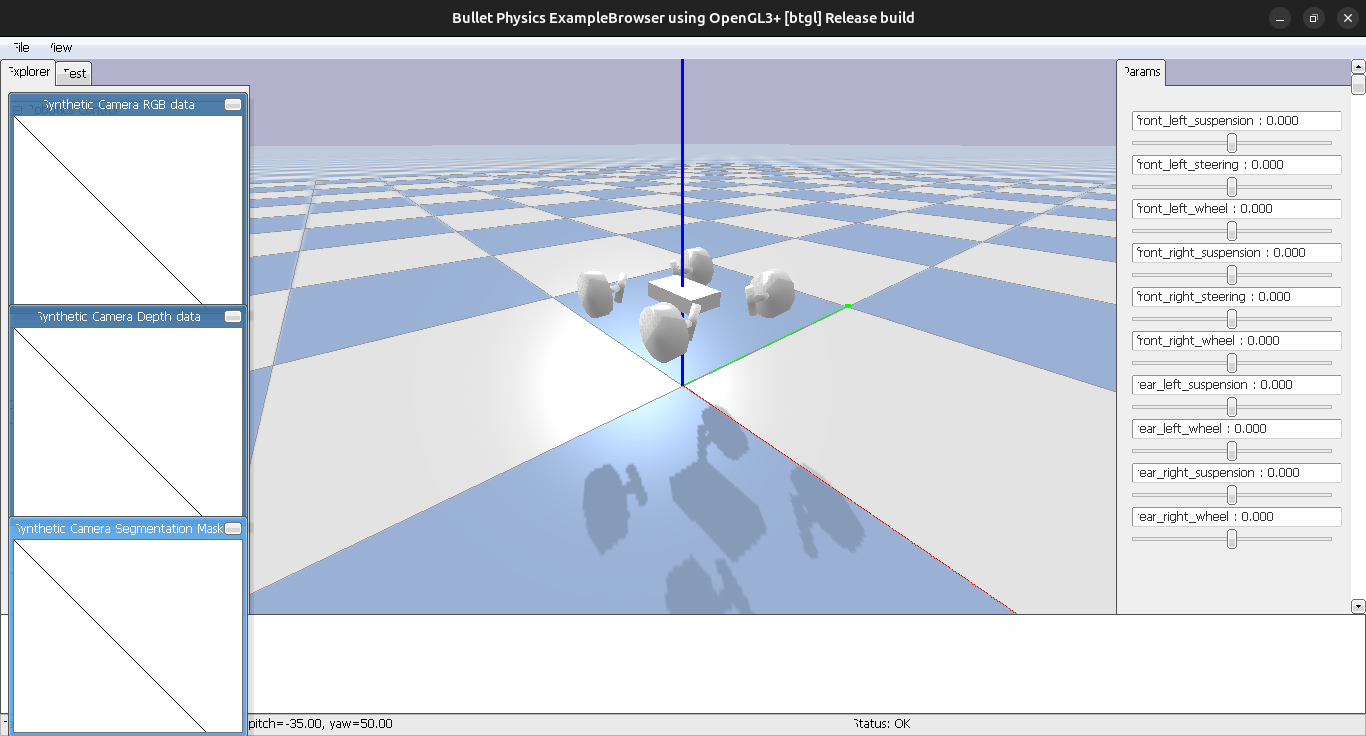Switch to the Test tab

74,73
